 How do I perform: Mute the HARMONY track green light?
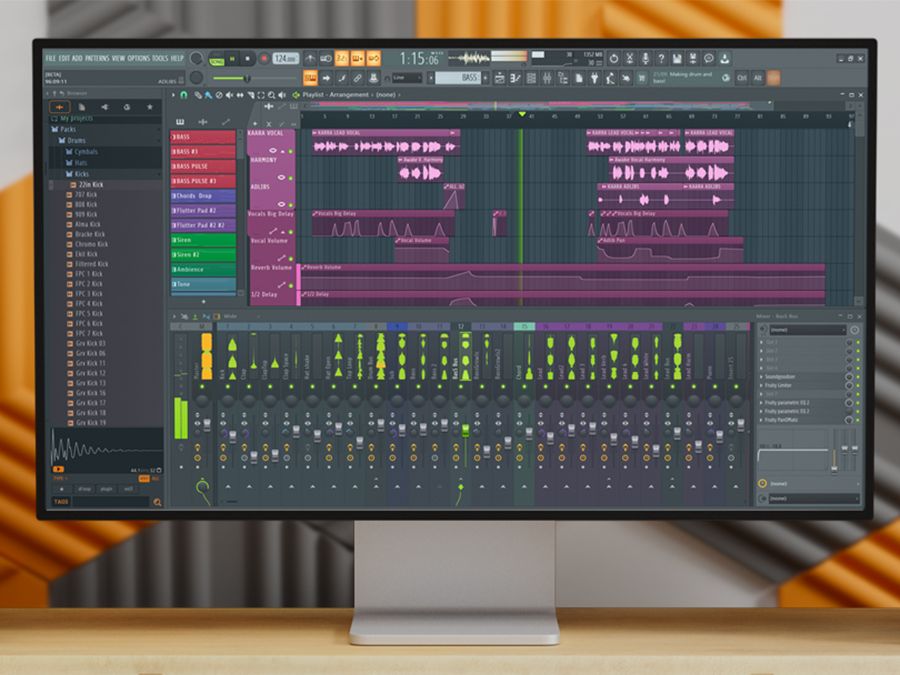[290, 178]
